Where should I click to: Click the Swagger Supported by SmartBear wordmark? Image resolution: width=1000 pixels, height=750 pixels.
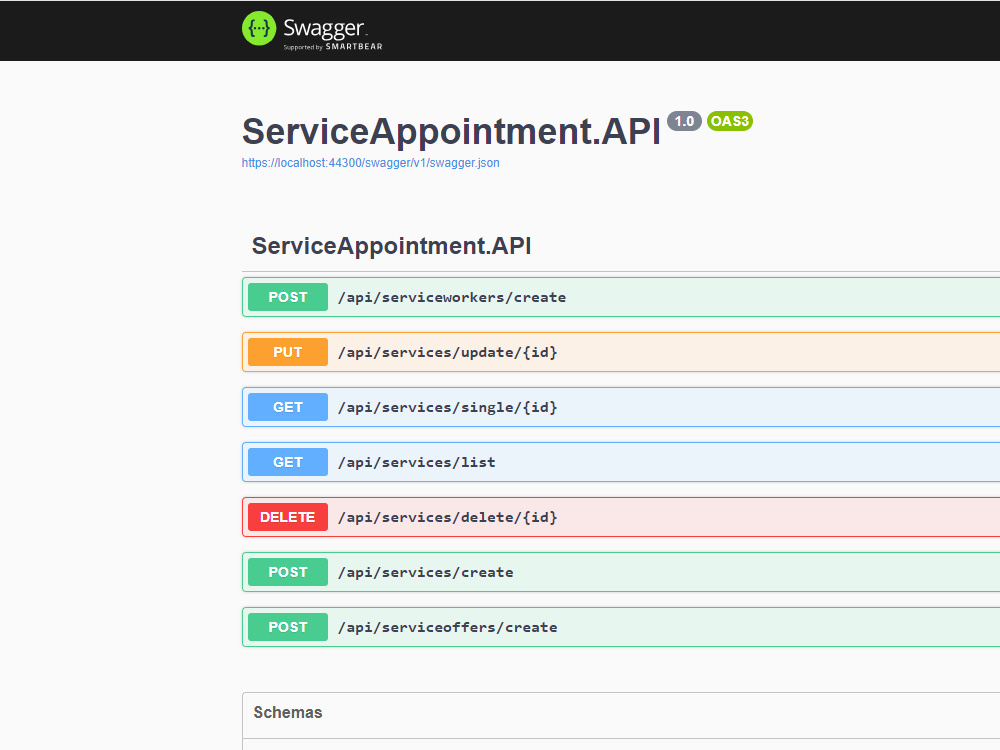(x=332, y=33)
